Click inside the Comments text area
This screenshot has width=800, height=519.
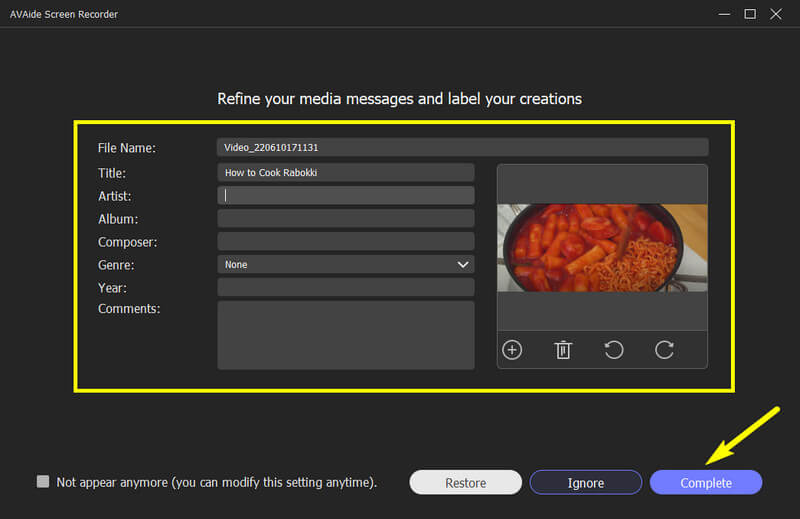click(x=346, y=334)
